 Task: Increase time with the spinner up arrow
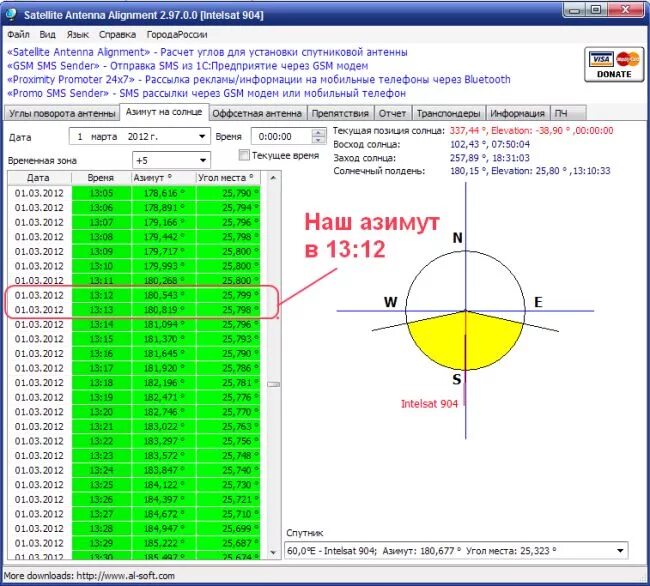318,133
